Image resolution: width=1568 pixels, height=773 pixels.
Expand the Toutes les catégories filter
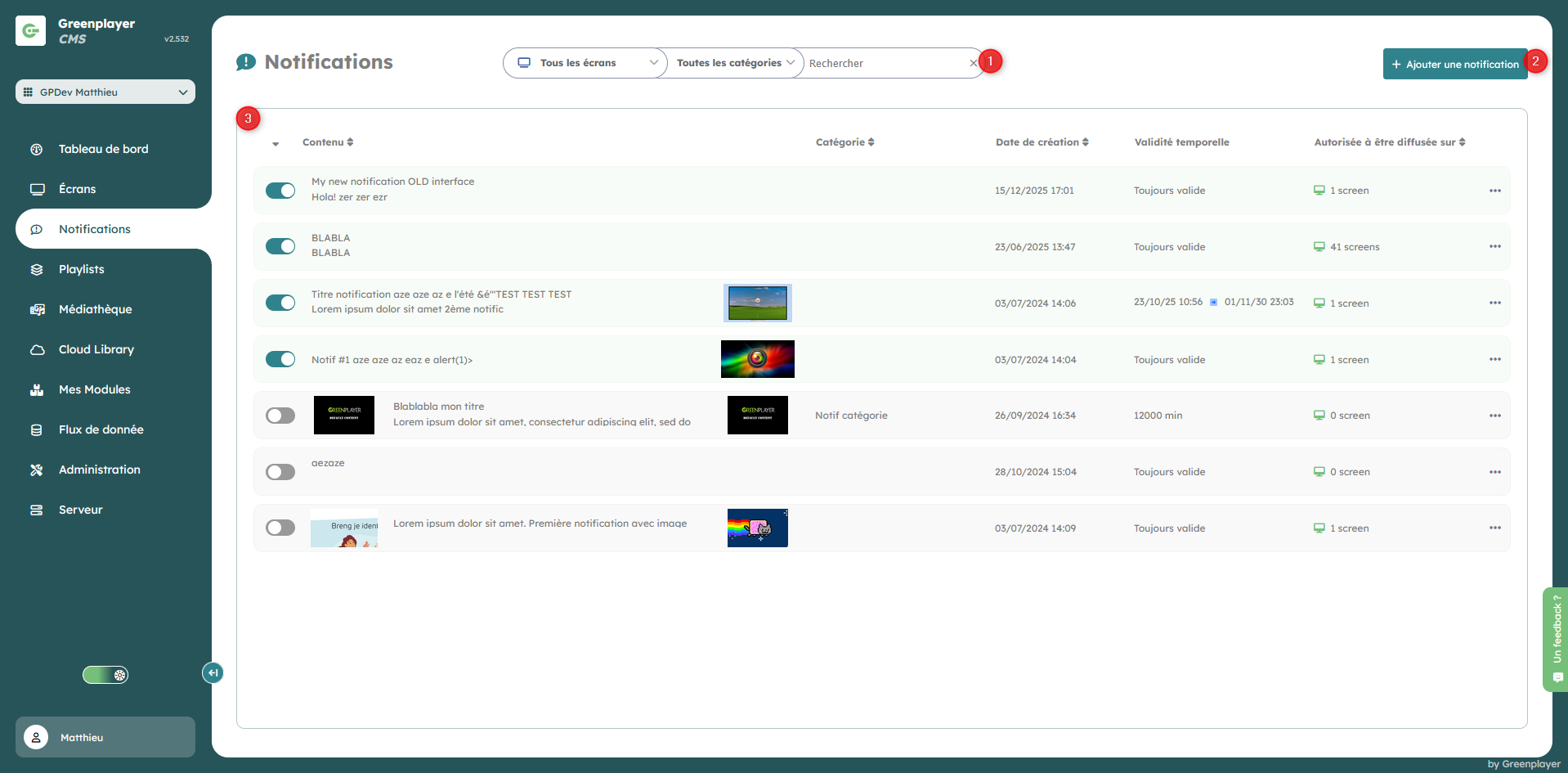pyautogui.click(x=735, y=63)
